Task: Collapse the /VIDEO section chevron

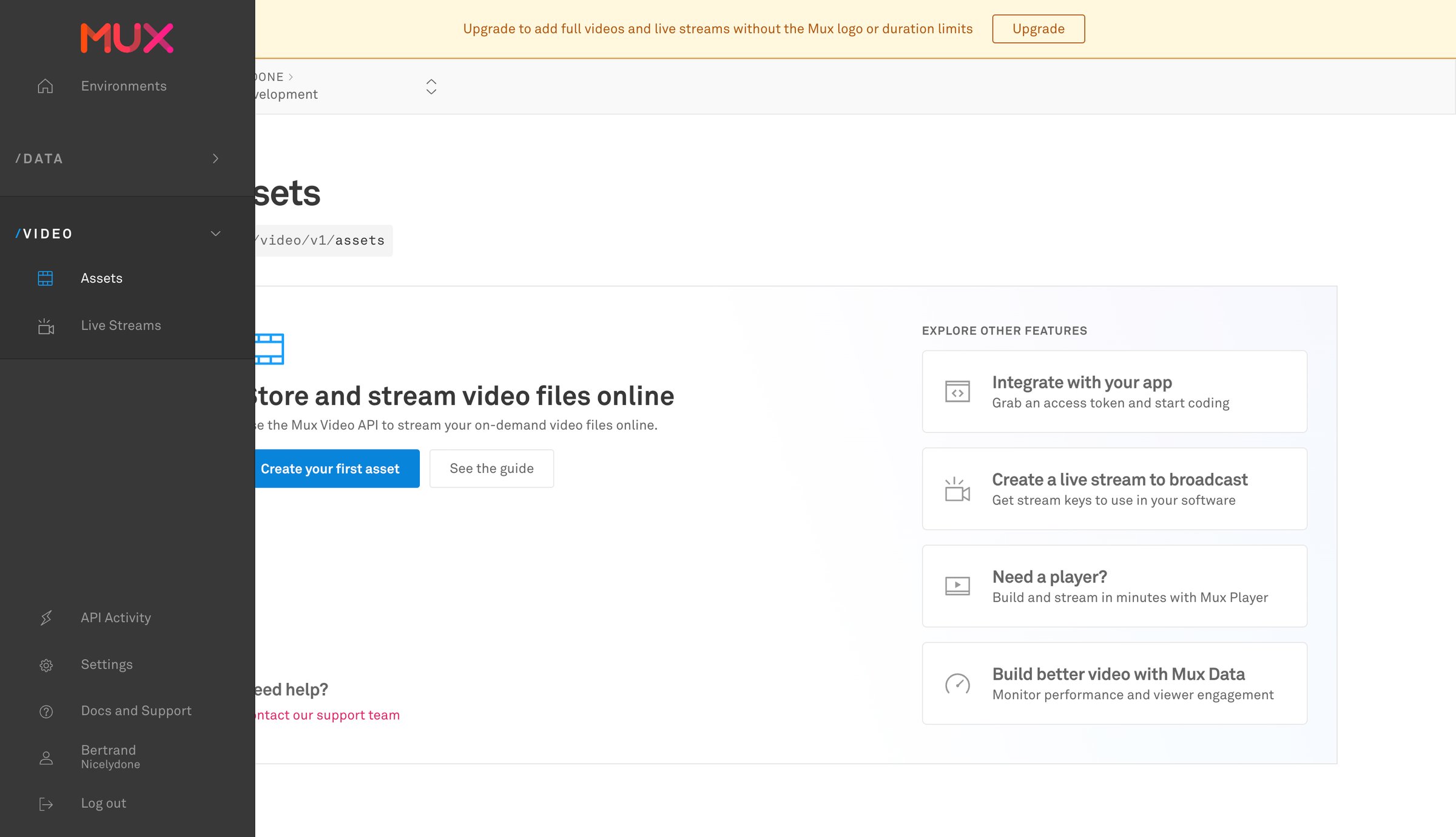Action: (215, 234)
